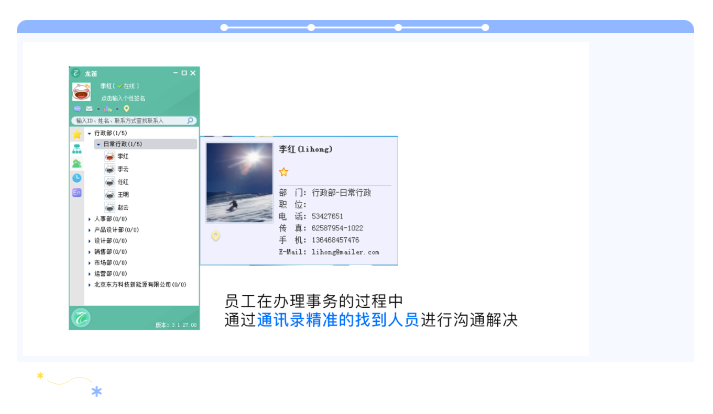The width and height of the screenshot is (713, 414).
Task: Expand the 销售部 department node
Action: [x=89, y=252]
